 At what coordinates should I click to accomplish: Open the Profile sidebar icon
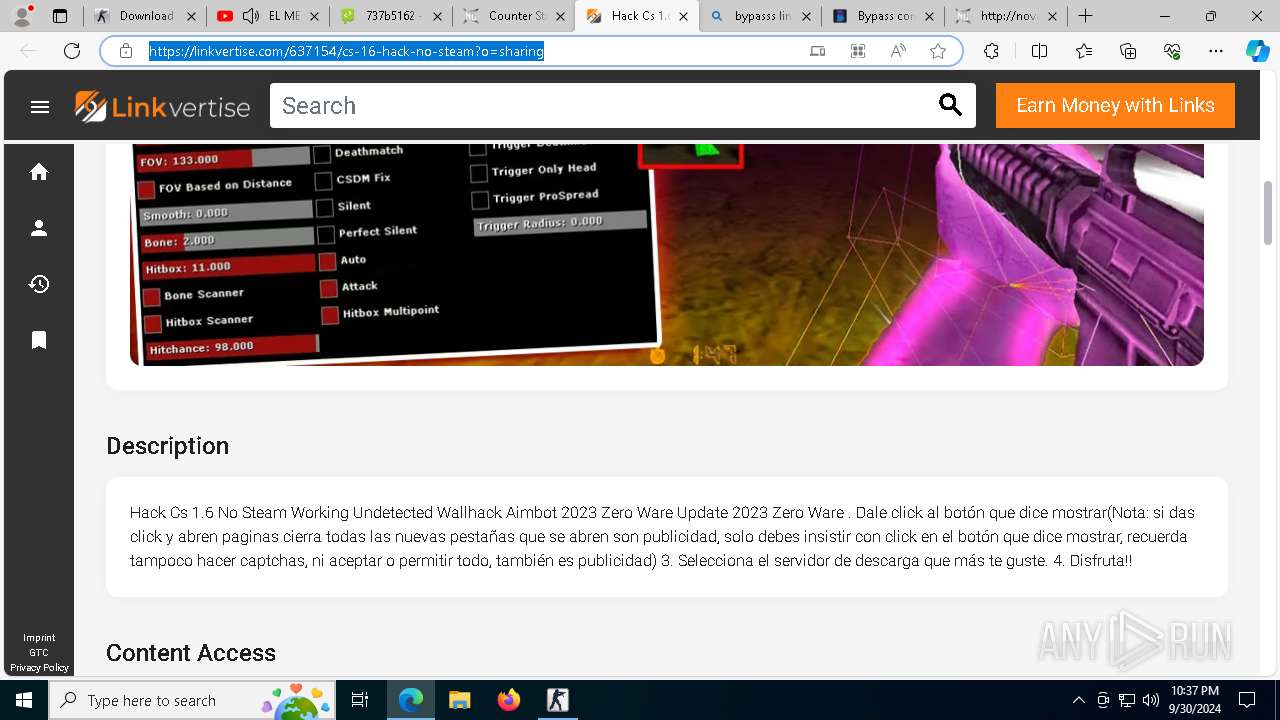click(39, 228)
